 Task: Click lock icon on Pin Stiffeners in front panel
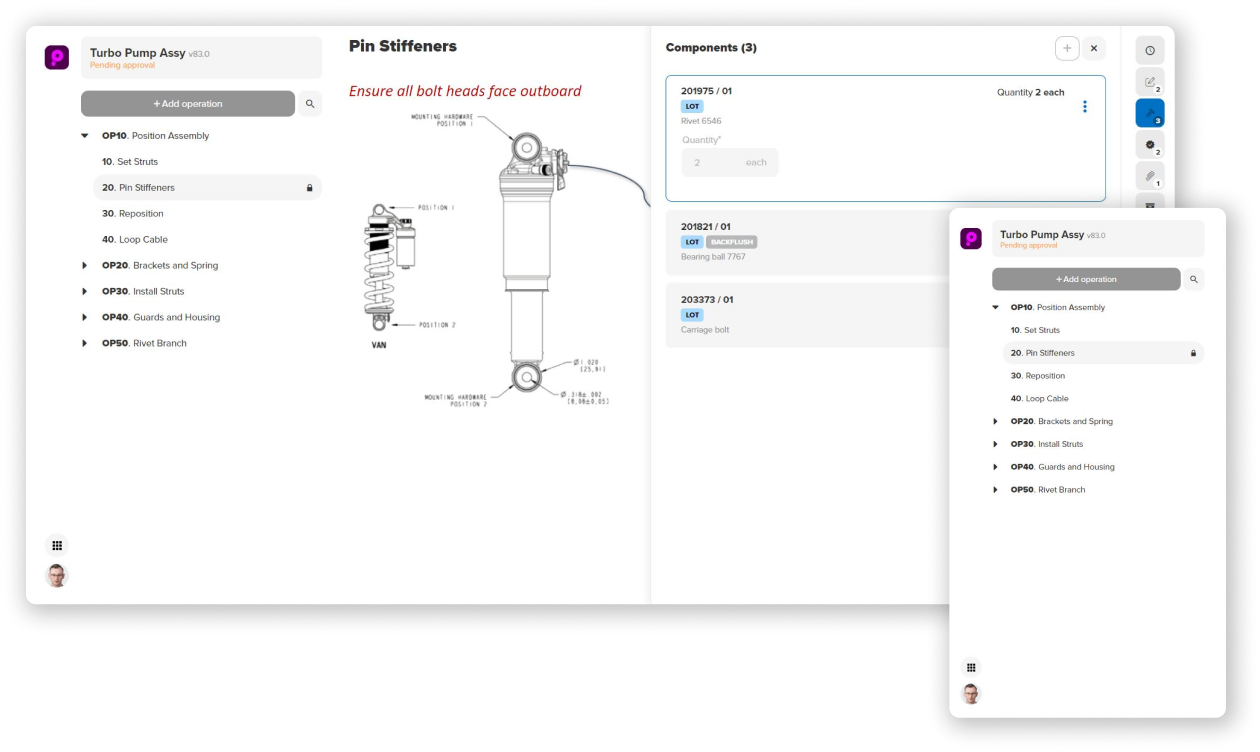1193,353
